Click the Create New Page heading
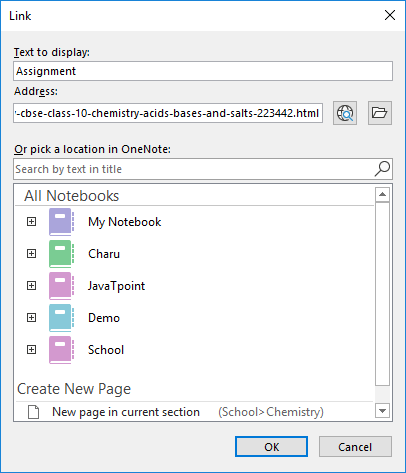This screenshot has height=473, width=406. coord(74,389)
